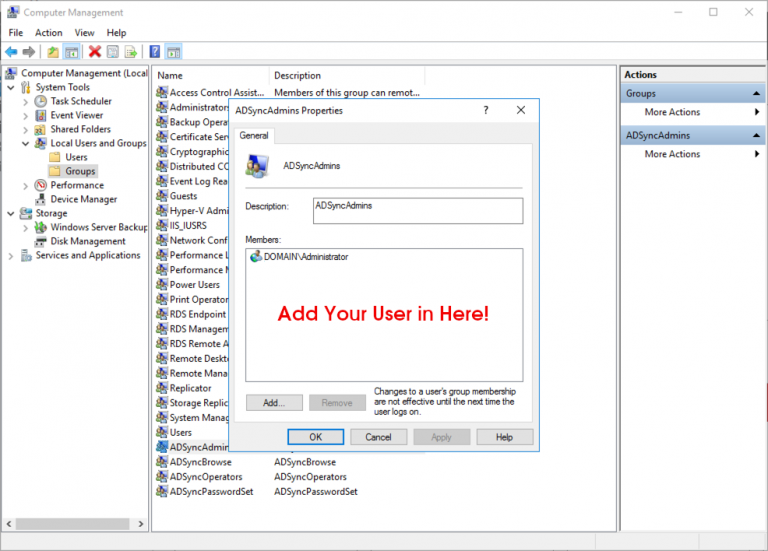Click into the Description text field

417,210
